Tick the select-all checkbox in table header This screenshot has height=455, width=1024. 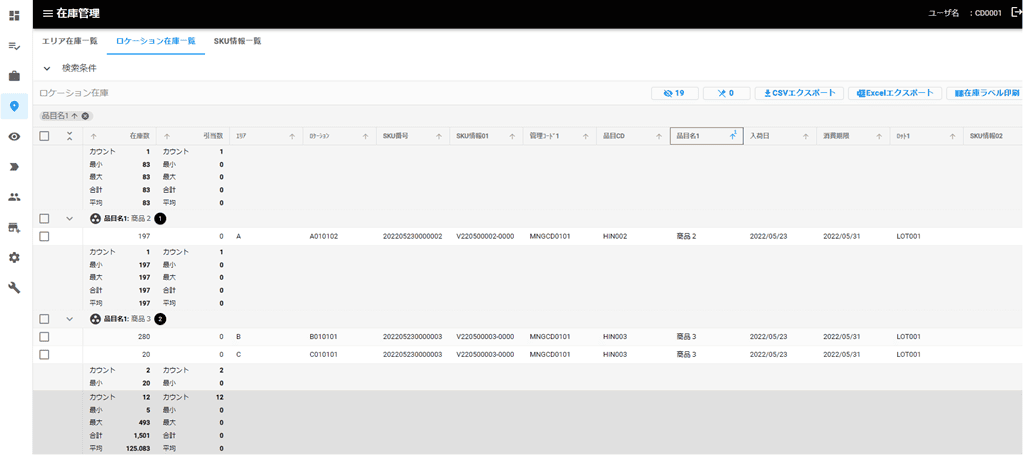coord(44,136)
